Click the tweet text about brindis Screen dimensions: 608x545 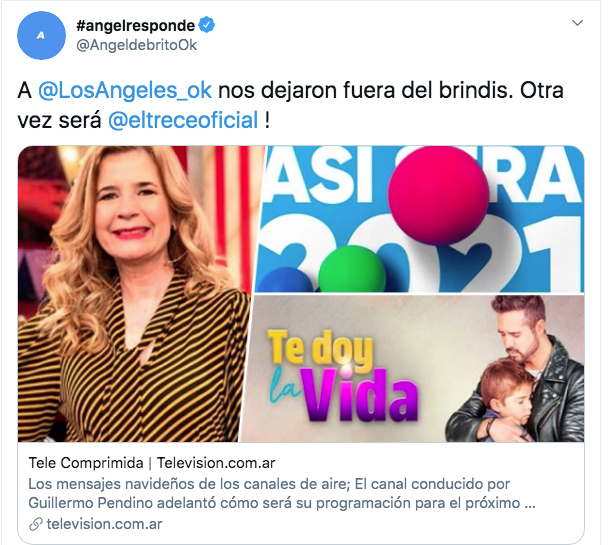click(x=290, y=105)
